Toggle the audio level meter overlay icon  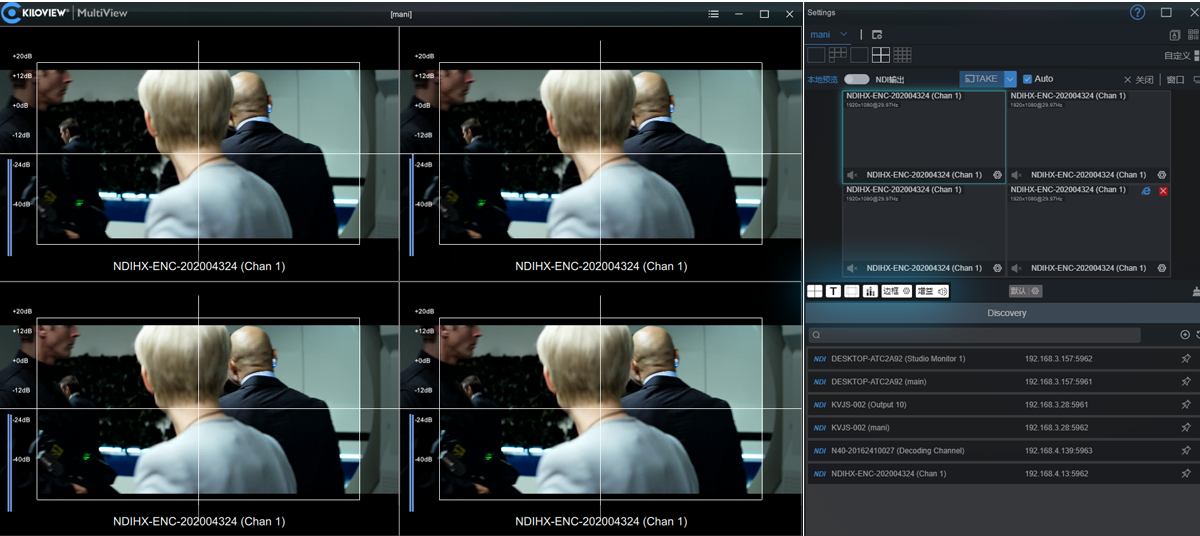tap(869, 291)
